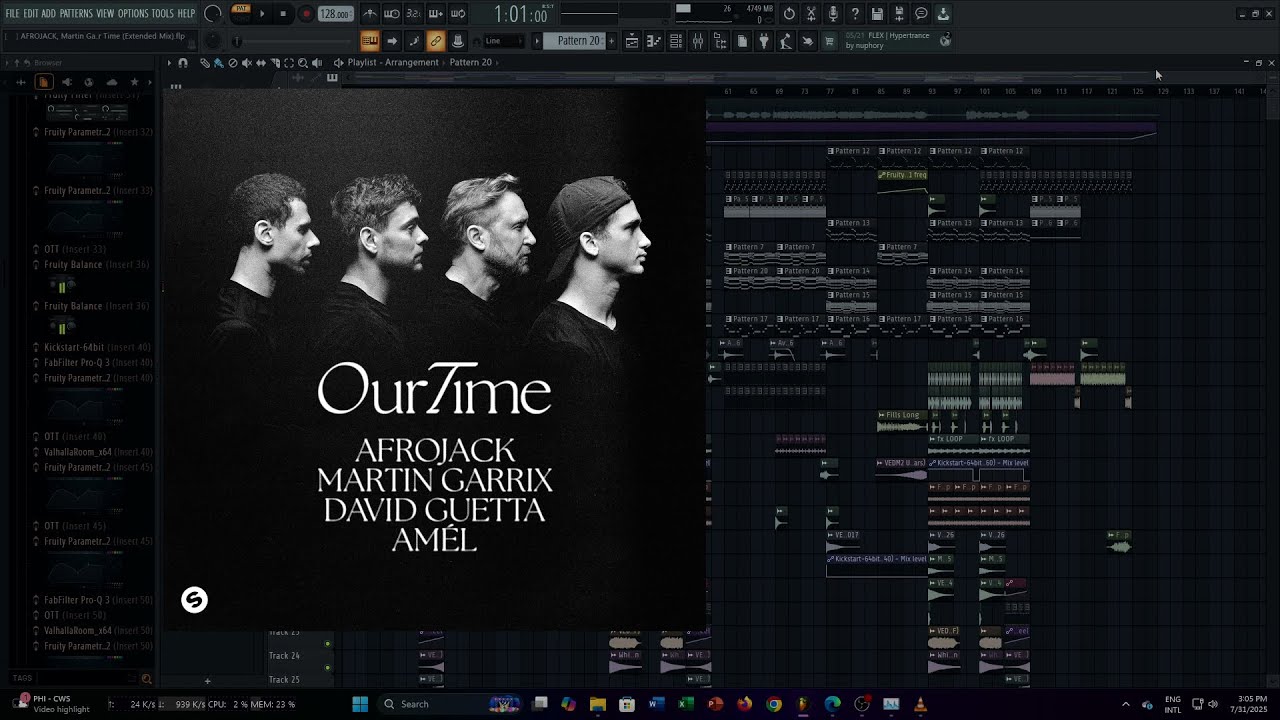The image size is (1280, 720).
Task: Open audio editor scissors icon
Action: [811, 14]
